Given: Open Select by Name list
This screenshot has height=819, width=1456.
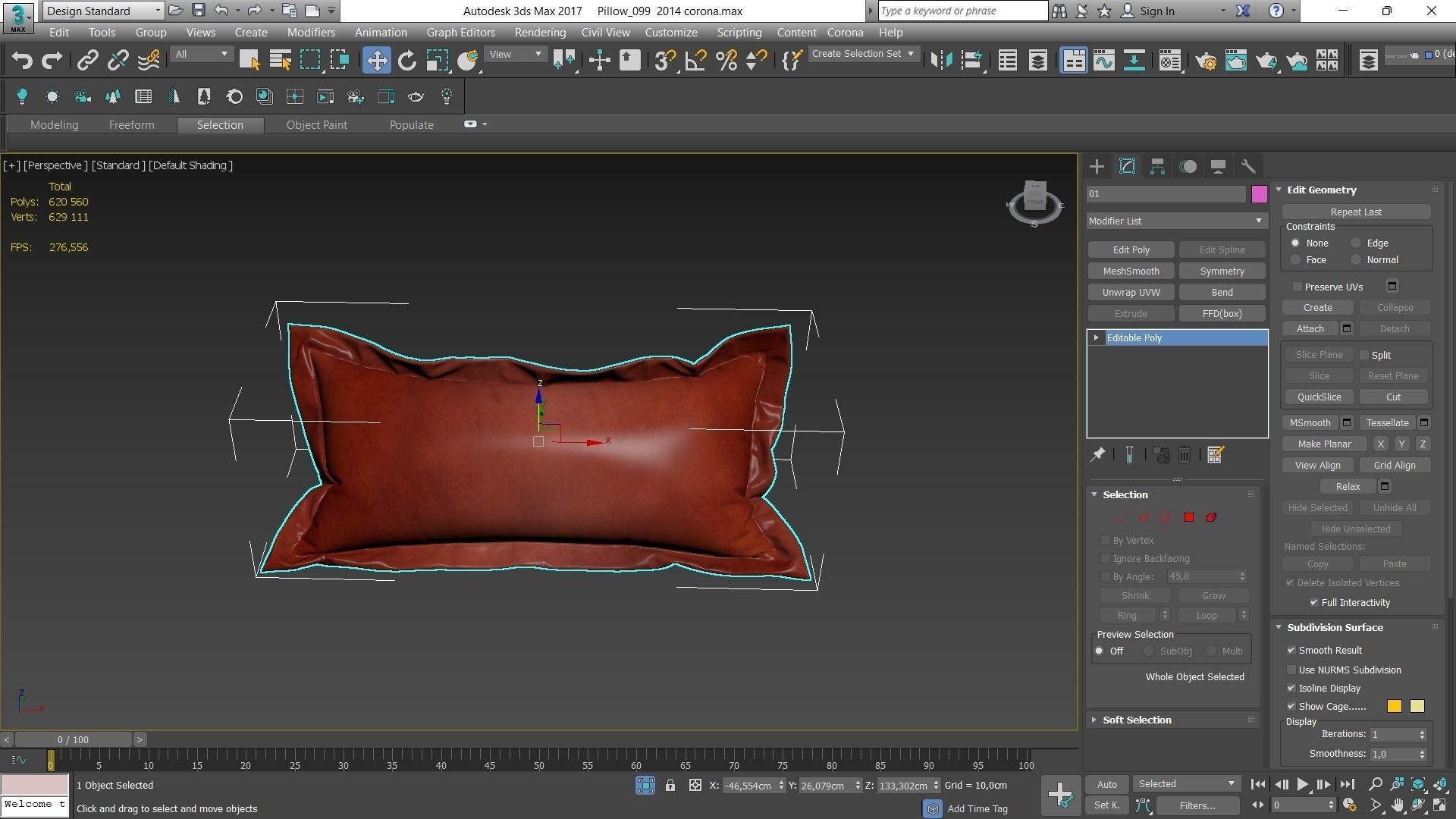Looking at the screenshot, I should (x=280, y=61).
